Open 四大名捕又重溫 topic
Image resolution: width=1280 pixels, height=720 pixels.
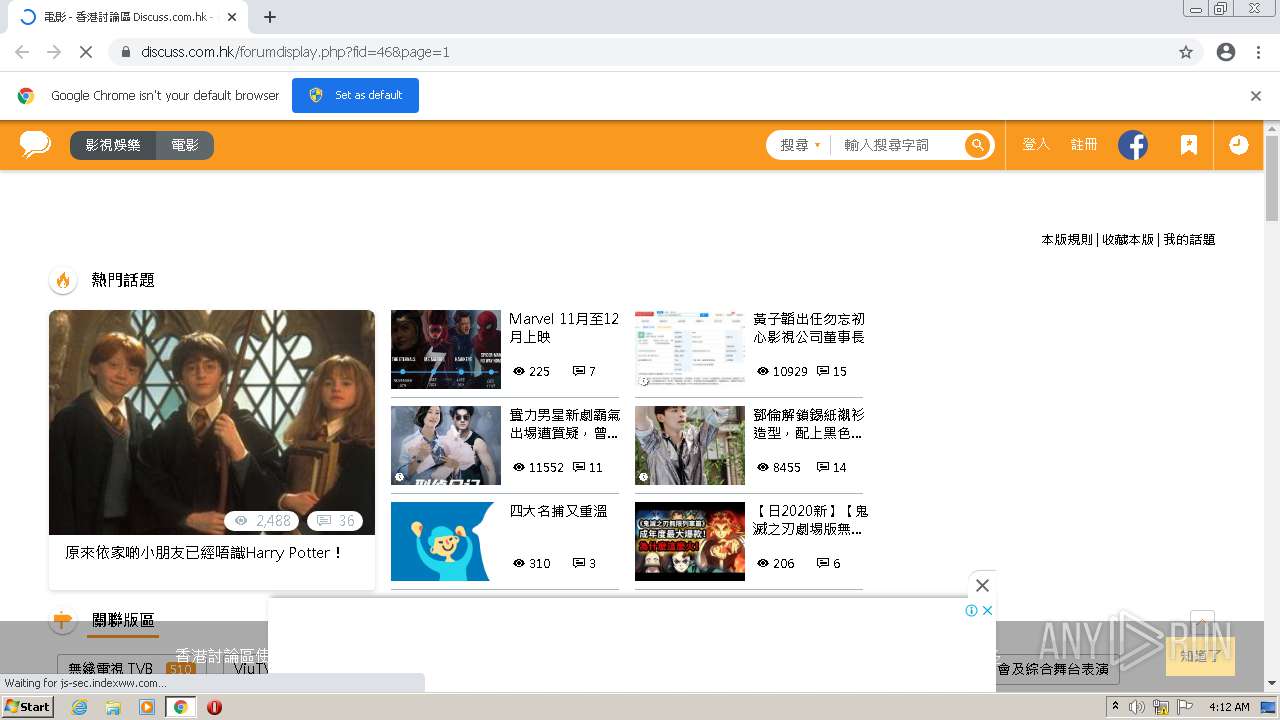558,511
